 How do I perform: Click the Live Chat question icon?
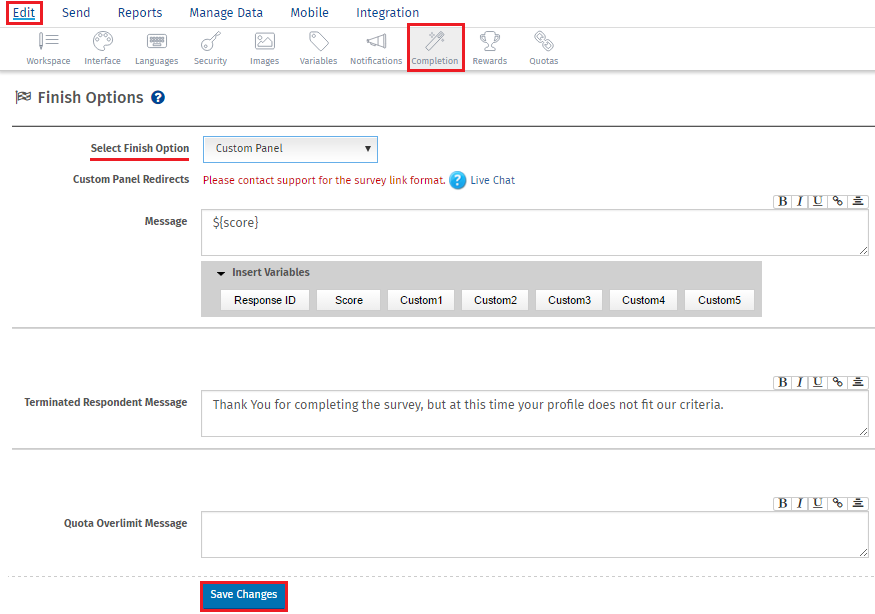[458, 180]
